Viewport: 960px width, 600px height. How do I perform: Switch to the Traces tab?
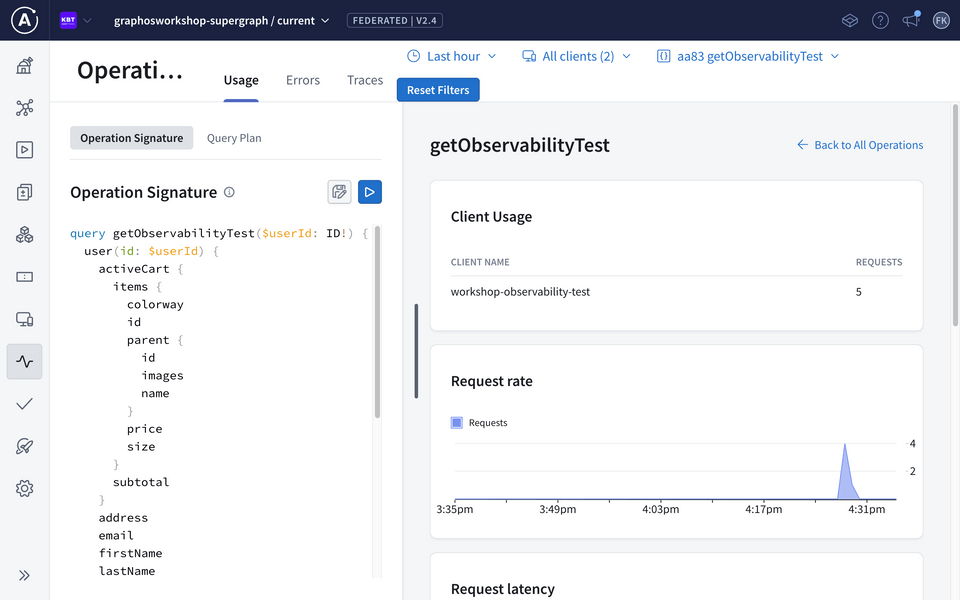pos(365,80)
